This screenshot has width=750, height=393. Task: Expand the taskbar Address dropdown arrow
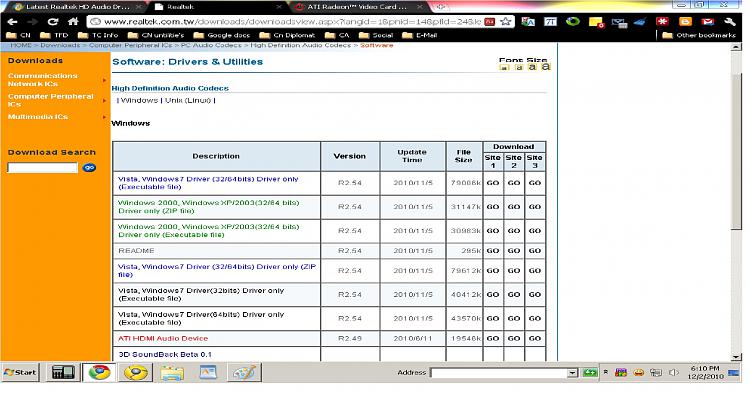(572, 373)
